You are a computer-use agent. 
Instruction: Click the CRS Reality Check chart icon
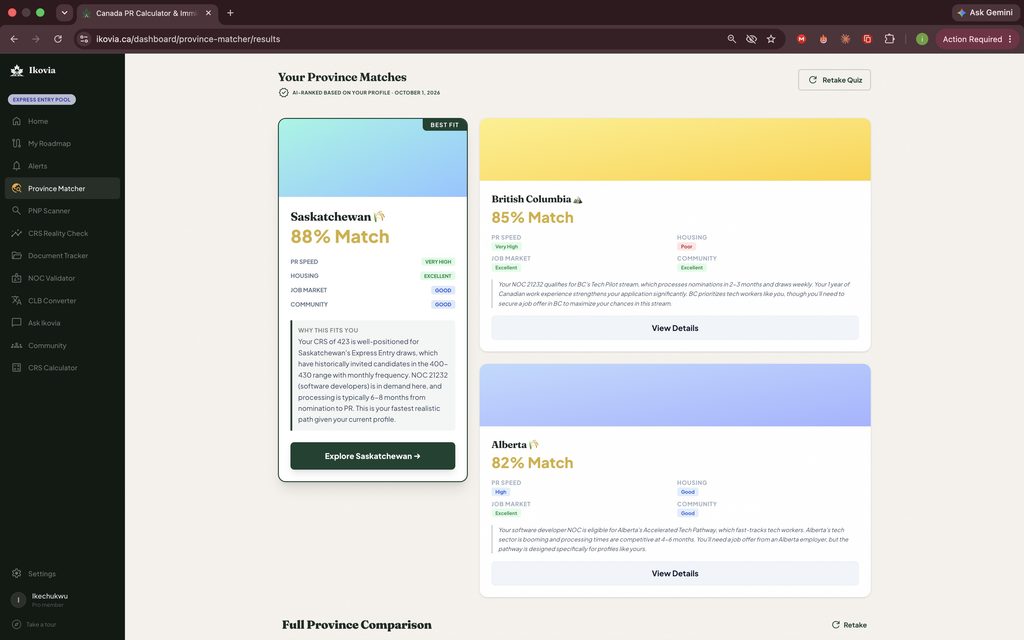(16, 233)
